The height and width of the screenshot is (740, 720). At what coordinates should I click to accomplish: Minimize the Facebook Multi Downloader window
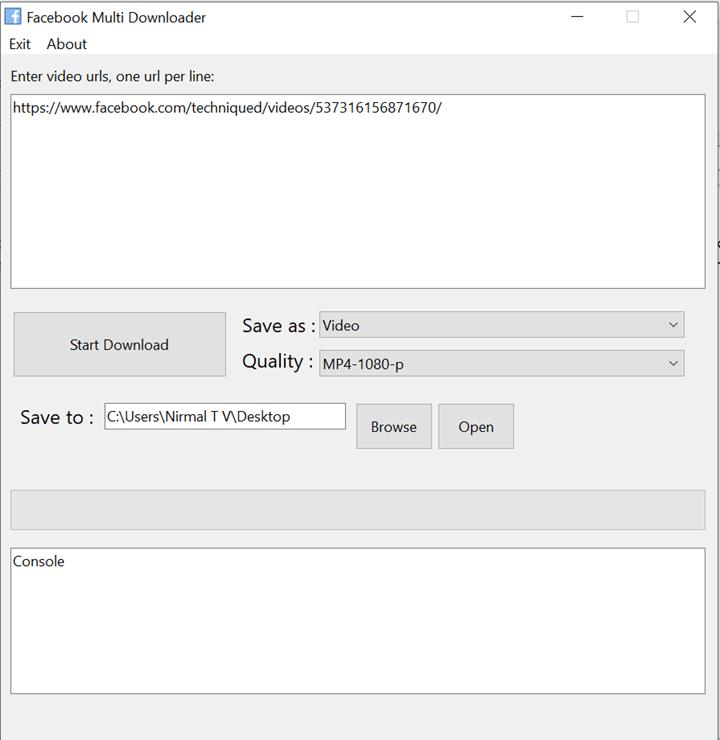577,17
